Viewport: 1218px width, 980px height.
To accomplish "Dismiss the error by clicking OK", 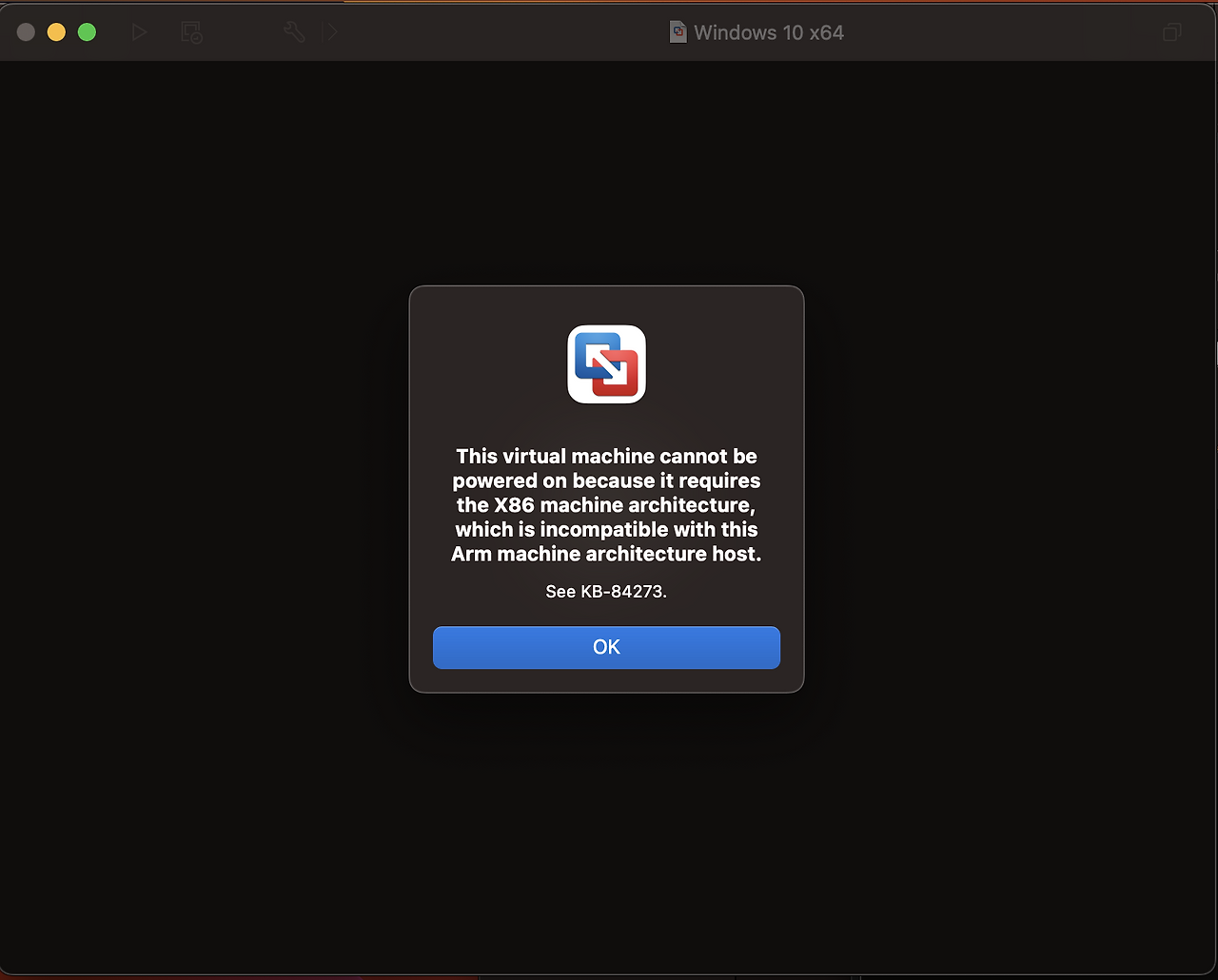I will click(x=606, y=647).
